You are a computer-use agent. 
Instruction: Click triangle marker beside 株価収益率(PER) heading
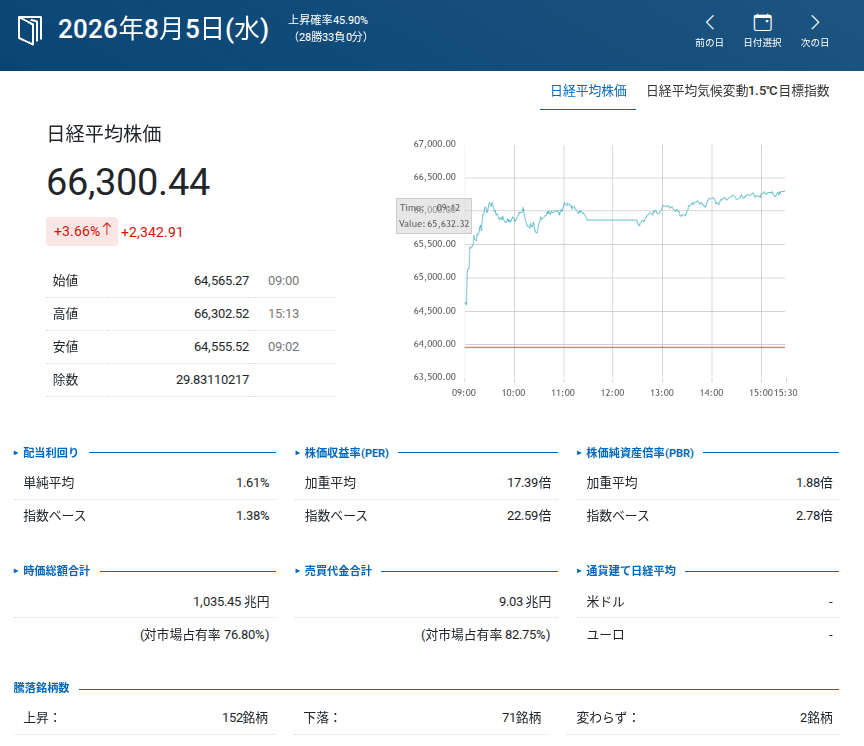tap(298, 453)
